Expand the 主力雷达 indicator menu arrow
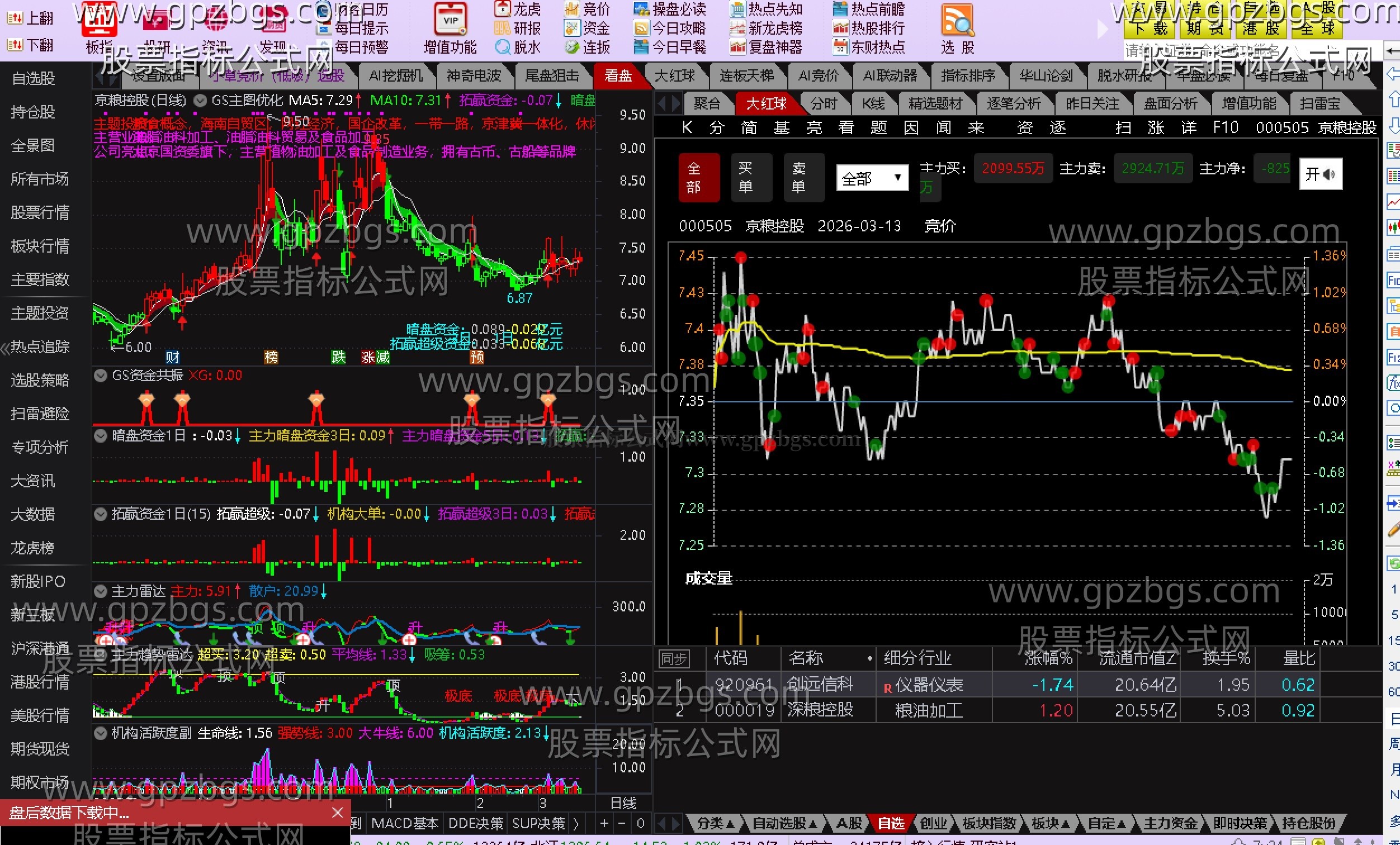Image resolution: width=1400 pixels, height=845 pixels. click(101, 591)
